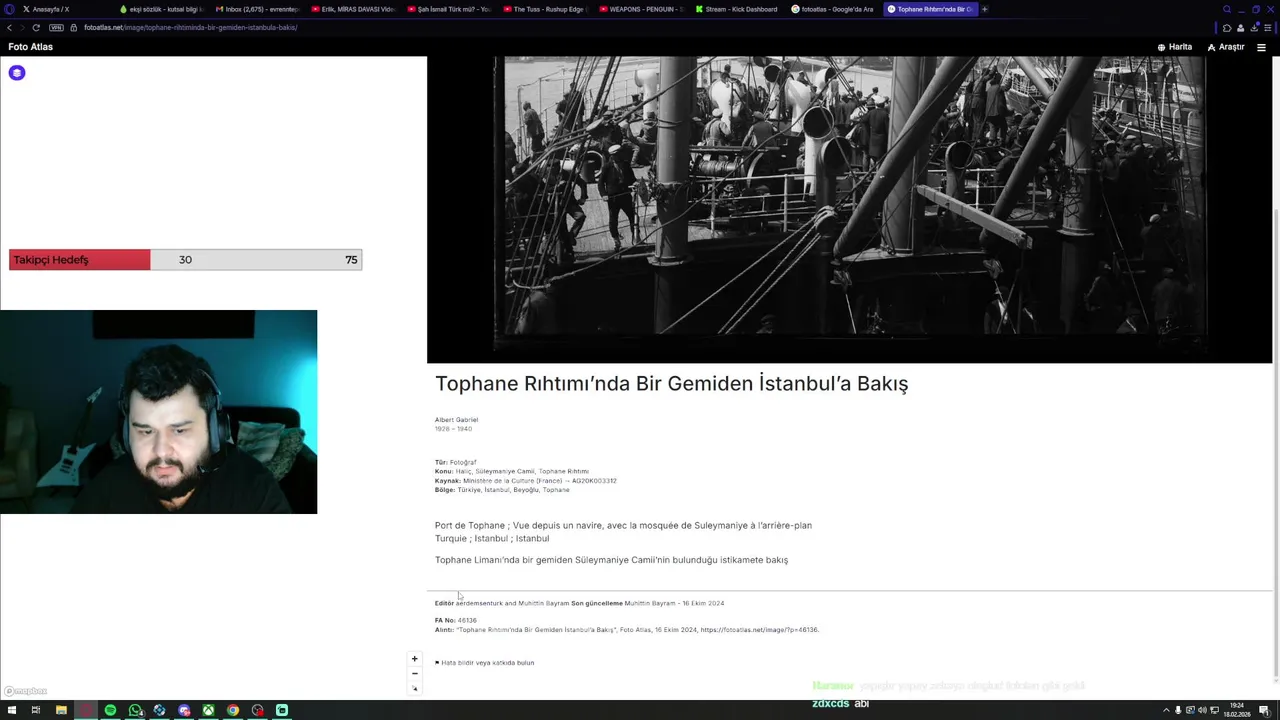Switch to the Stream - Kick Dashboard tab

(738, 9)
